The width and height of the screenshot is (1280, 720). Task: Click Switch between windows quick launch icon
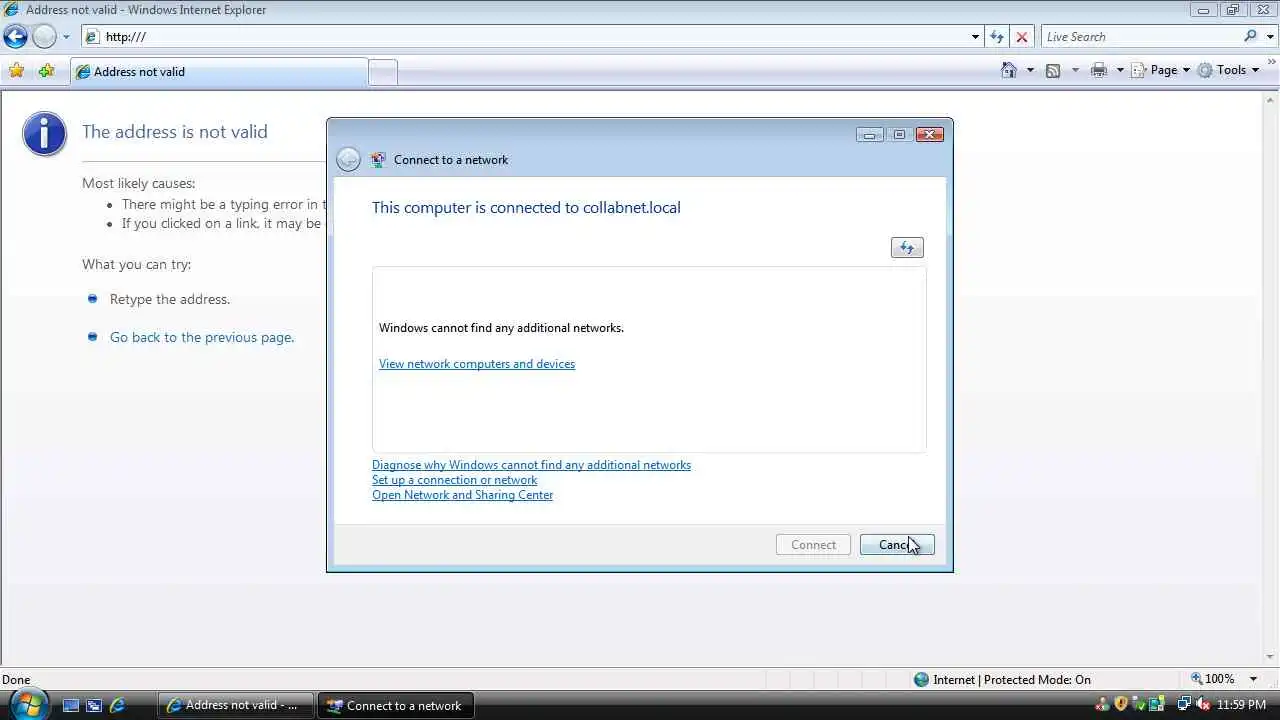click(94, 705)
